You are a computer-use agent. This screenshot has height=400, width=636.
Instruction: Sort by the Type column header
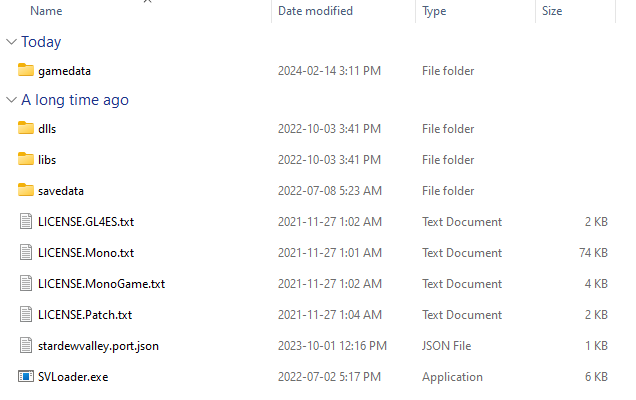click(434, 11)
